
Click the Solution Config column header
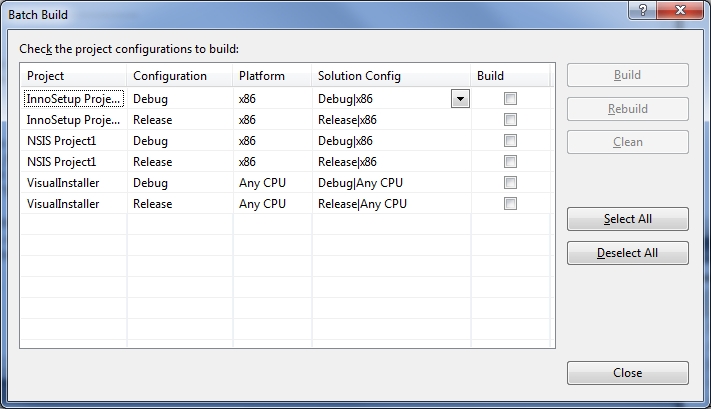point(391,76)
